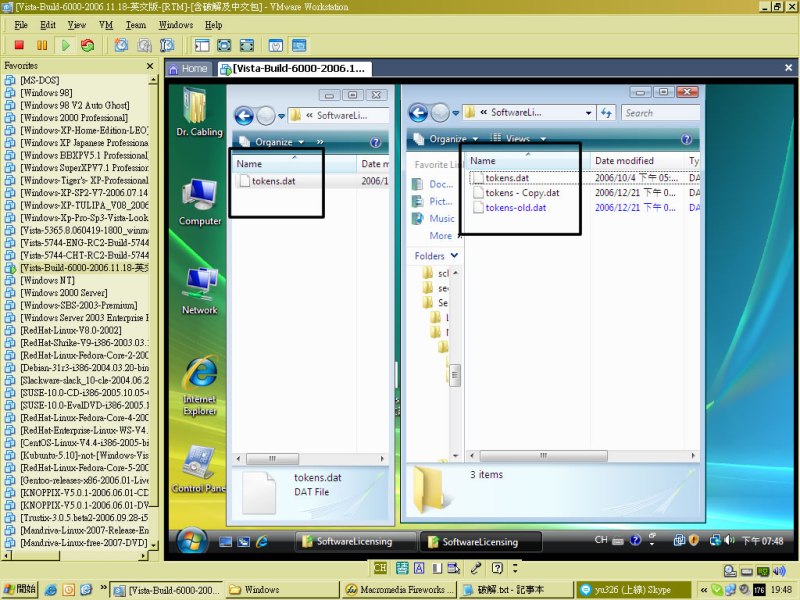Click the Suspend VM toolbar button

click(42, 45)
